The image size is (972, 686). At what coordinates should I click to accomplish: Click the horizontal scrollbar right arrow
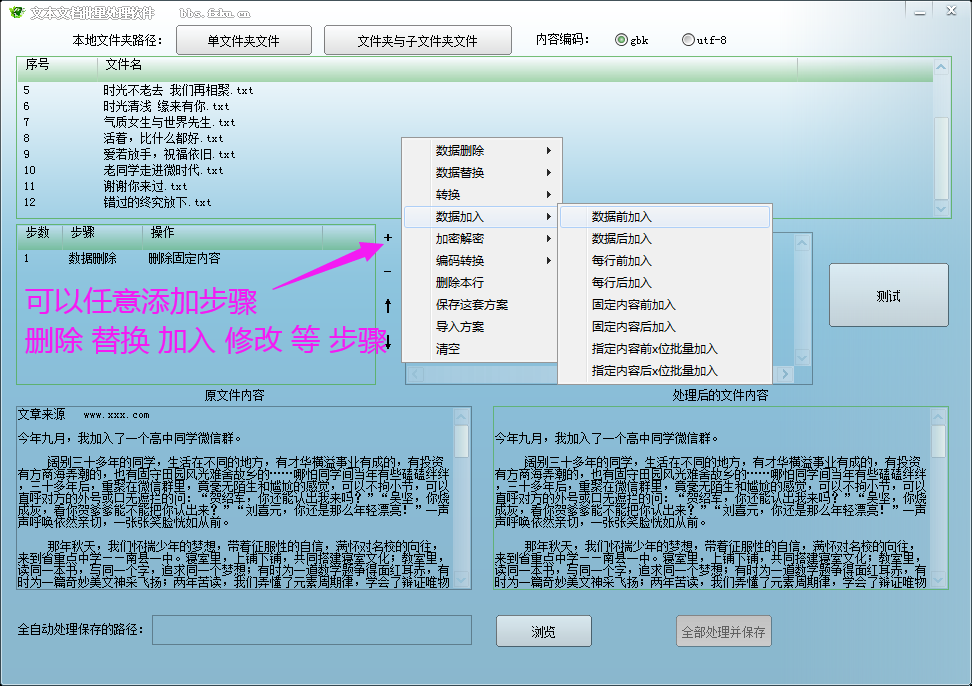(x=785, y=374)
